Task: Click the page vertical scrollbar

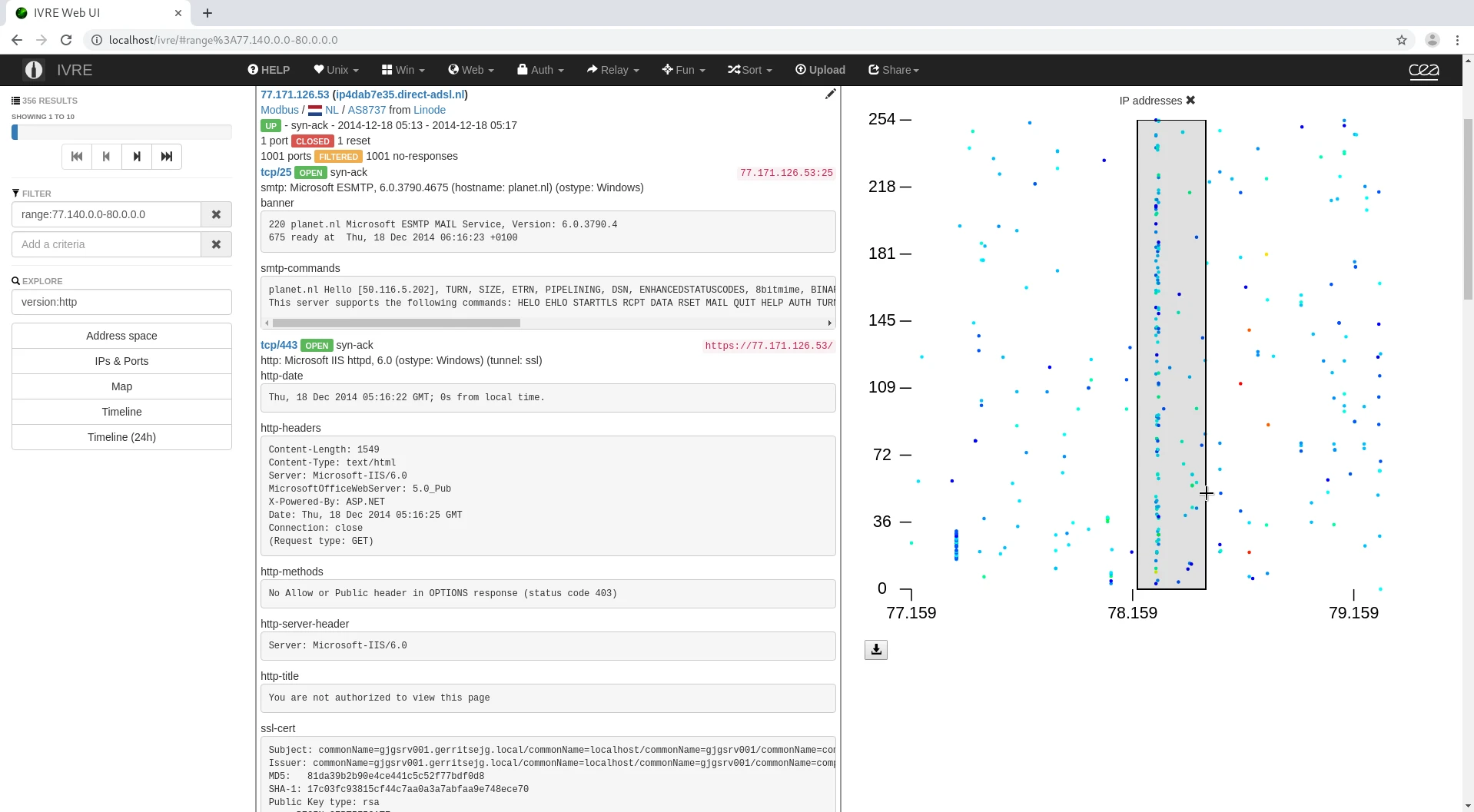Action: (x=1468, y=209)
